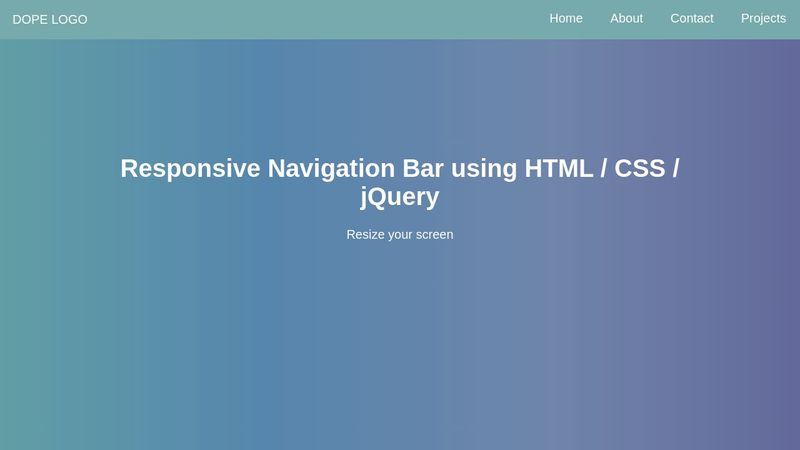
Task: Select the Contact navigation item
Action: click(x=691, y=18)
